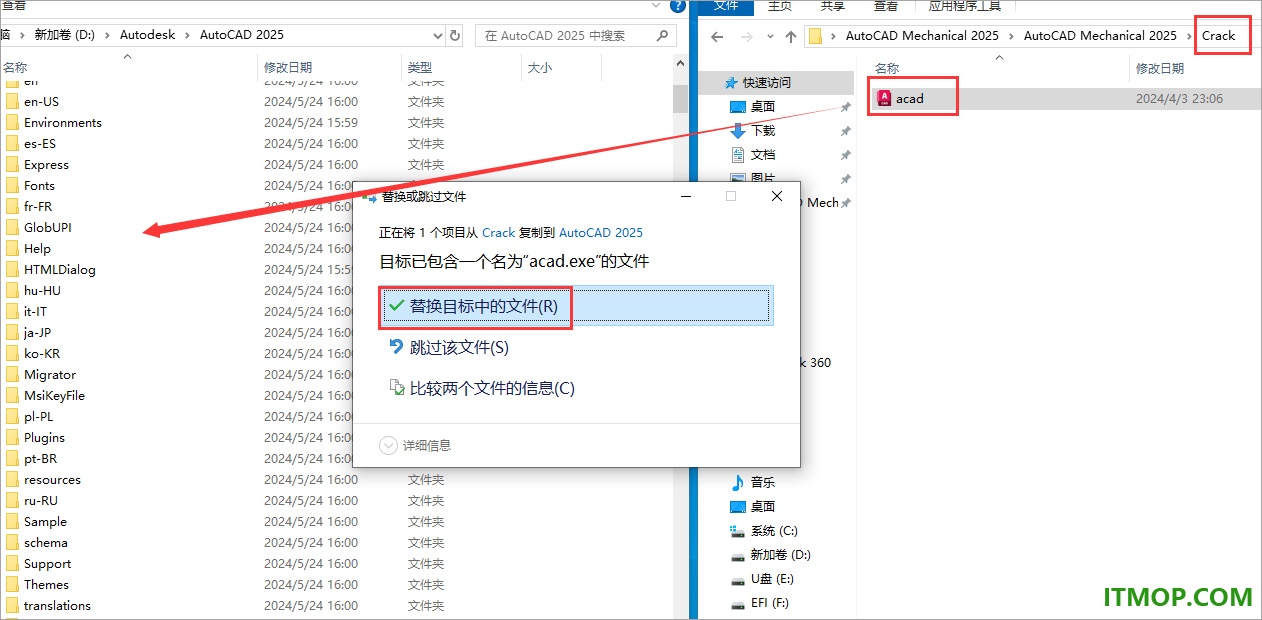The height and width of the screenshot is (620, 1262).
Task: Click the Fonts folder icon
Action: point(12,185)
